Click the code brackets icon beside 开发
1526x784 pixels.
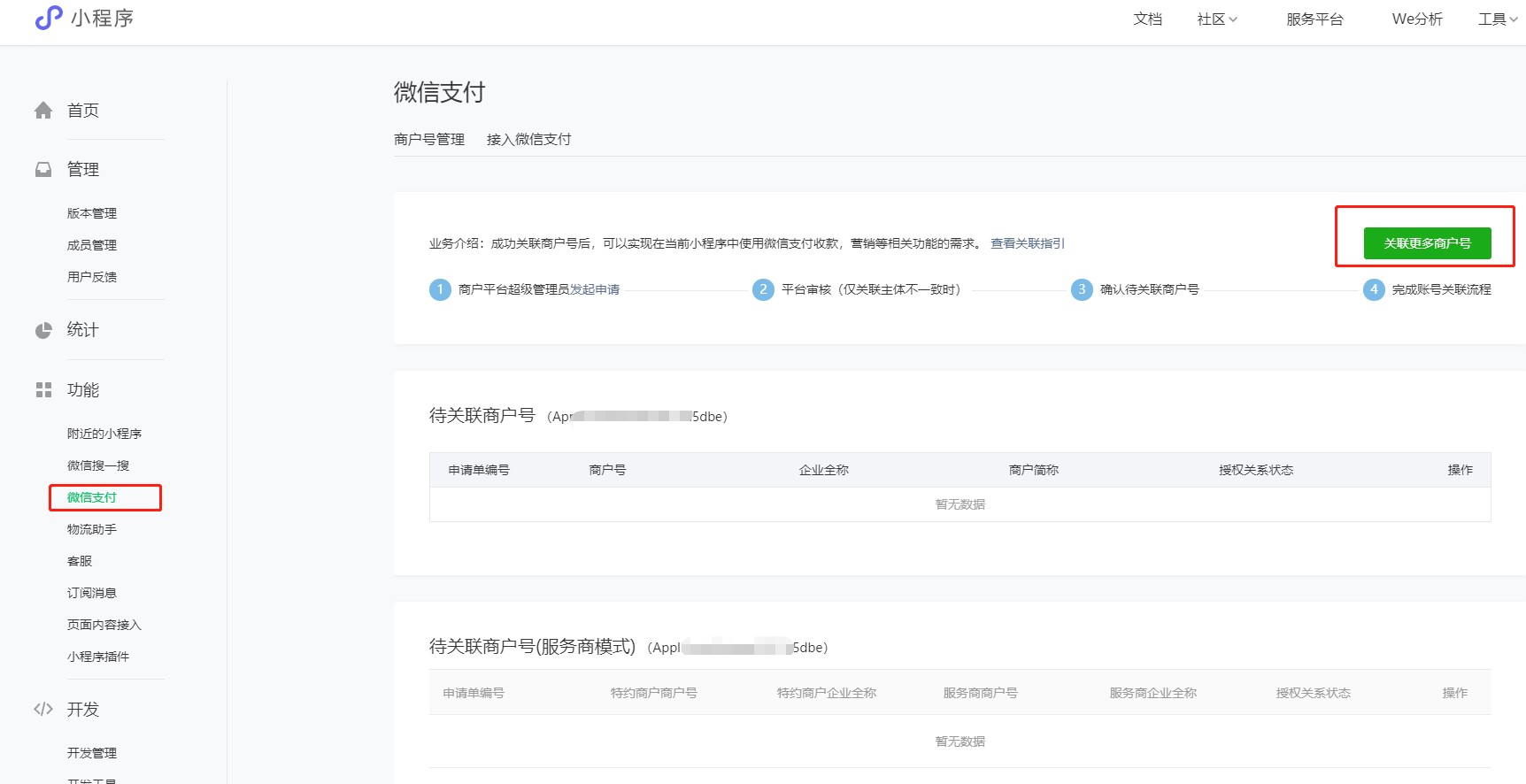(x=43, y=709)
